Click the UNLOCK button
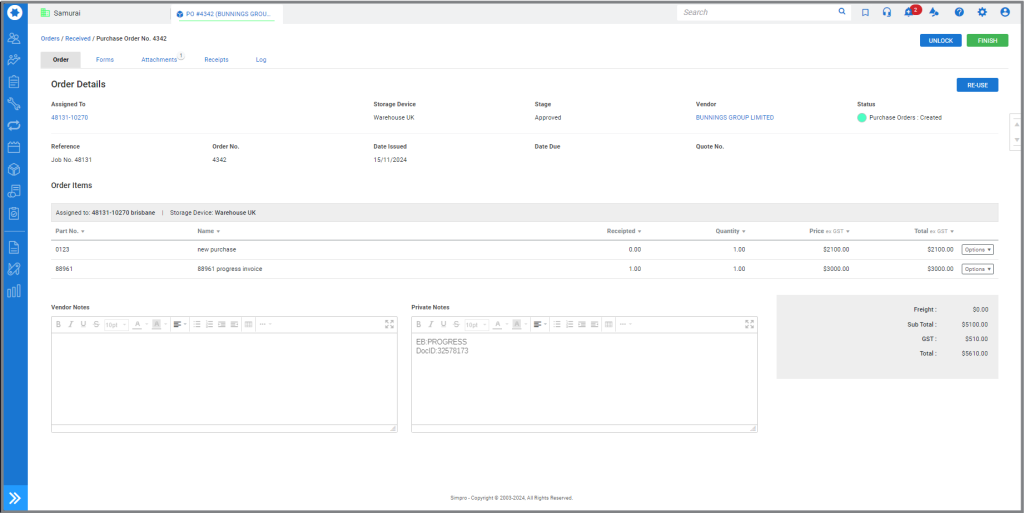The height and width of the screenshot is (513, 1024). [940, 40]
